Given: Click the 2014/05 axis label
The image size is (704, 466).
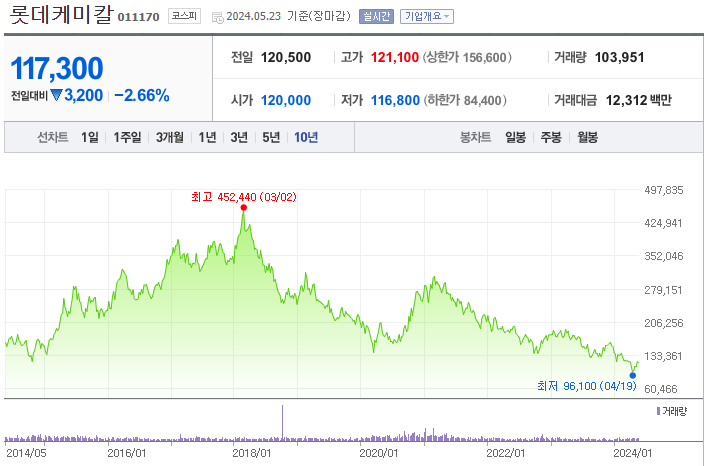Looking at the screenshot, I should coord(26,453).
